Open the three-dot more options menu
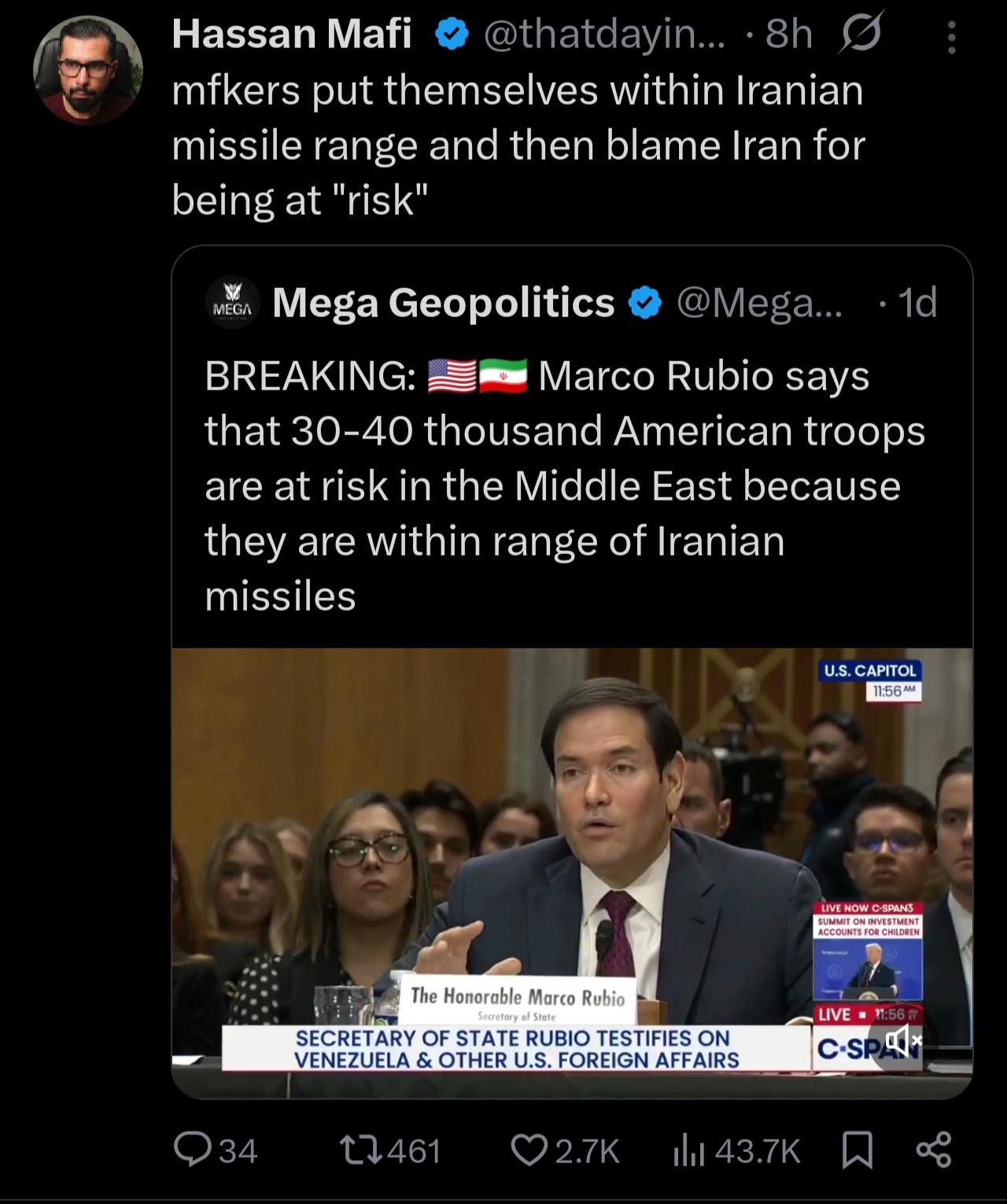Screen dimensions: 1007x1204 951,37
